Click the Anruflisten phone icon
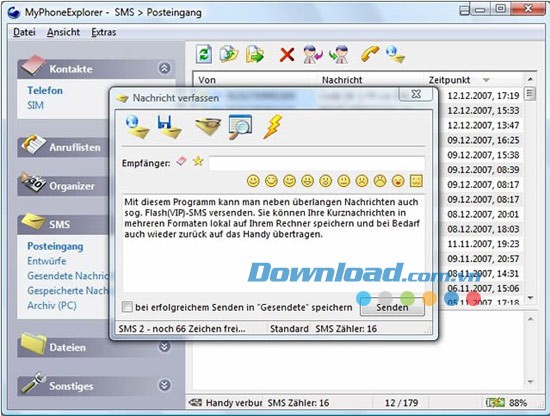Viewport: 550px width, 416px height. pos(33,145)
